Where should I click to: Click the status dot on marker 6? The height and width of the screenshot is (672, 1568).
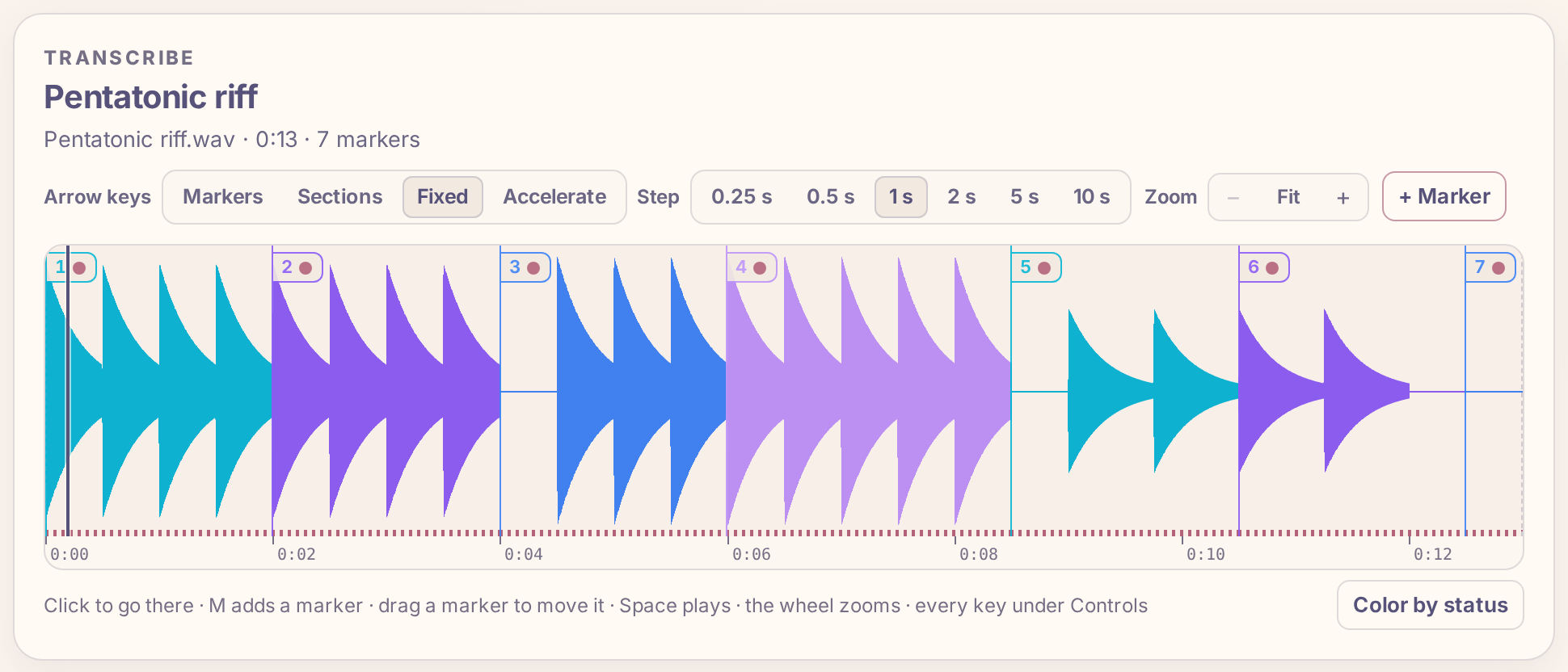click(1272, 268)
